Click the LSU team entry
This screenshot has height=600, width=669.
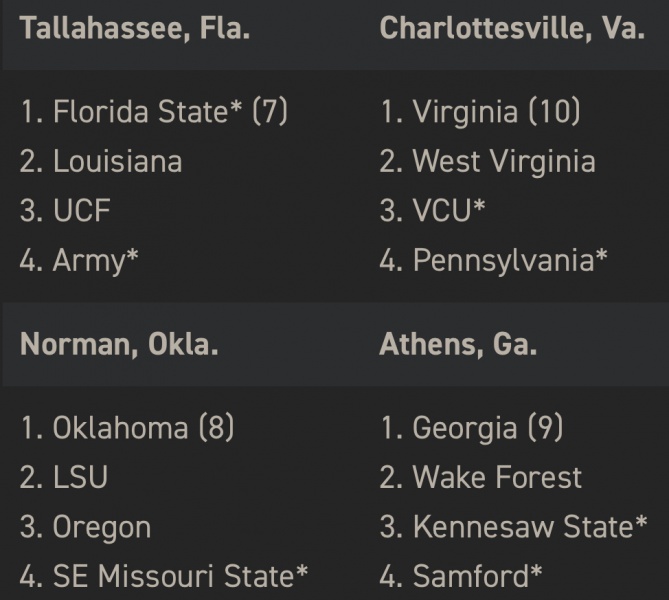pos(64,478)
